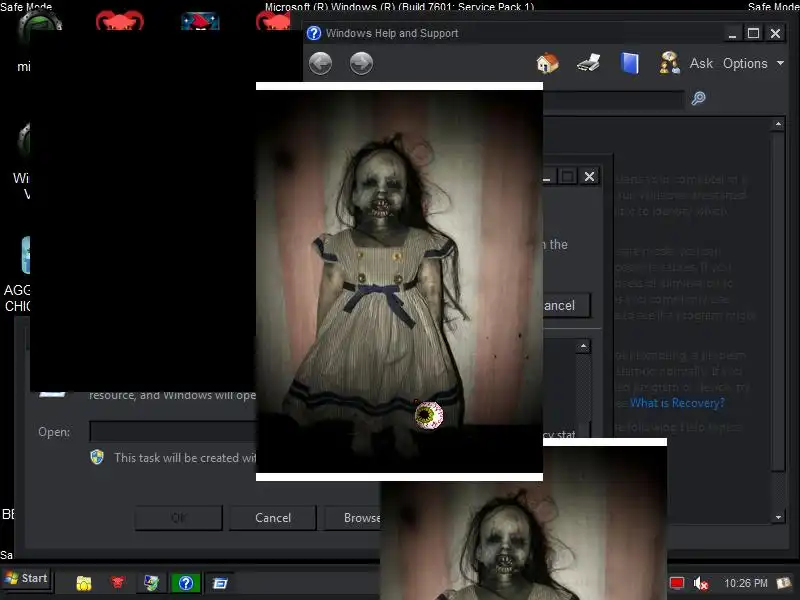
Task: Open Browse Help blue book icon
Action: pyautogui.click(x=630, y=64)
